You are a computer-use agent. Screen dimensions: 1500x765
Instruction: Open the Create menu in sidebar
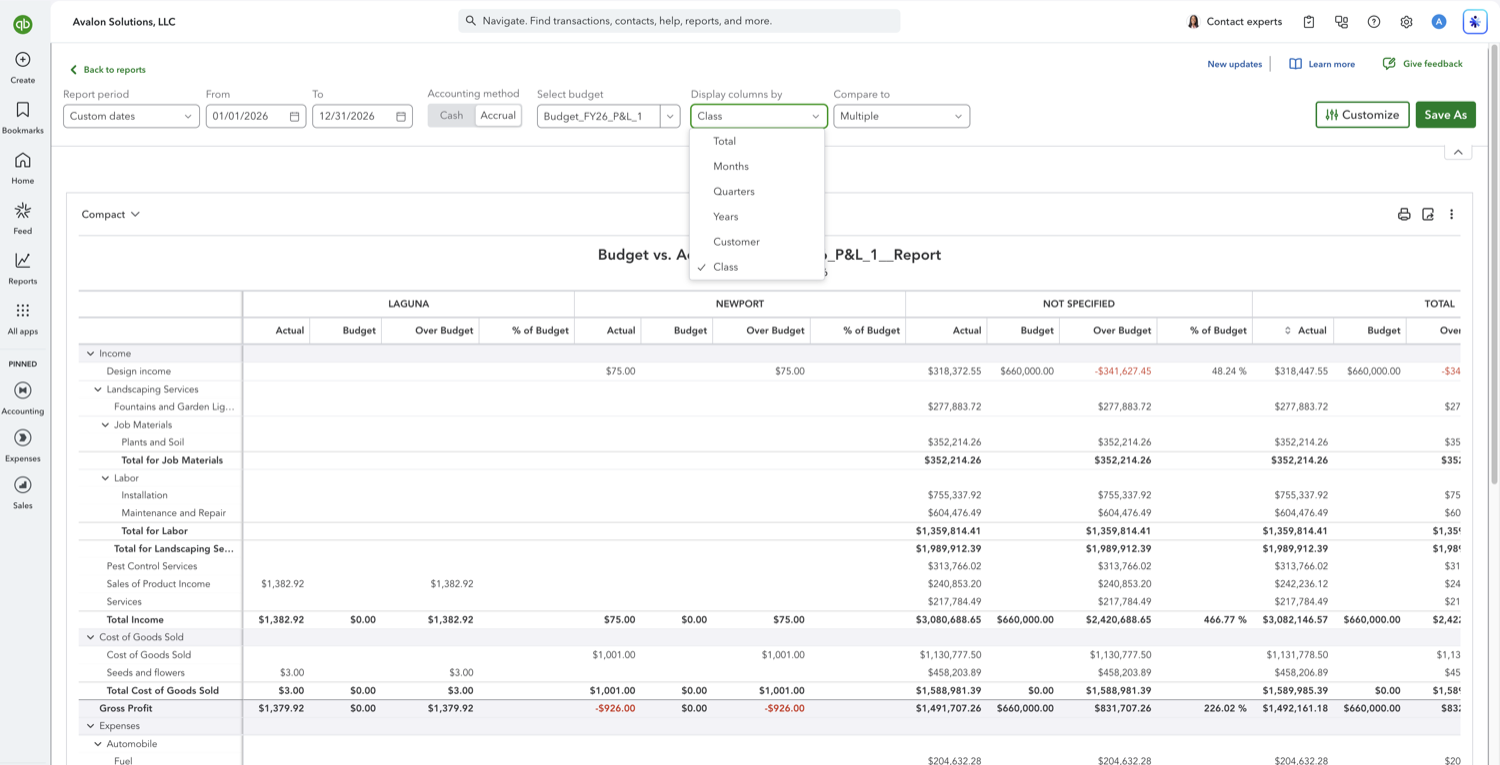[x=22, y=67]
